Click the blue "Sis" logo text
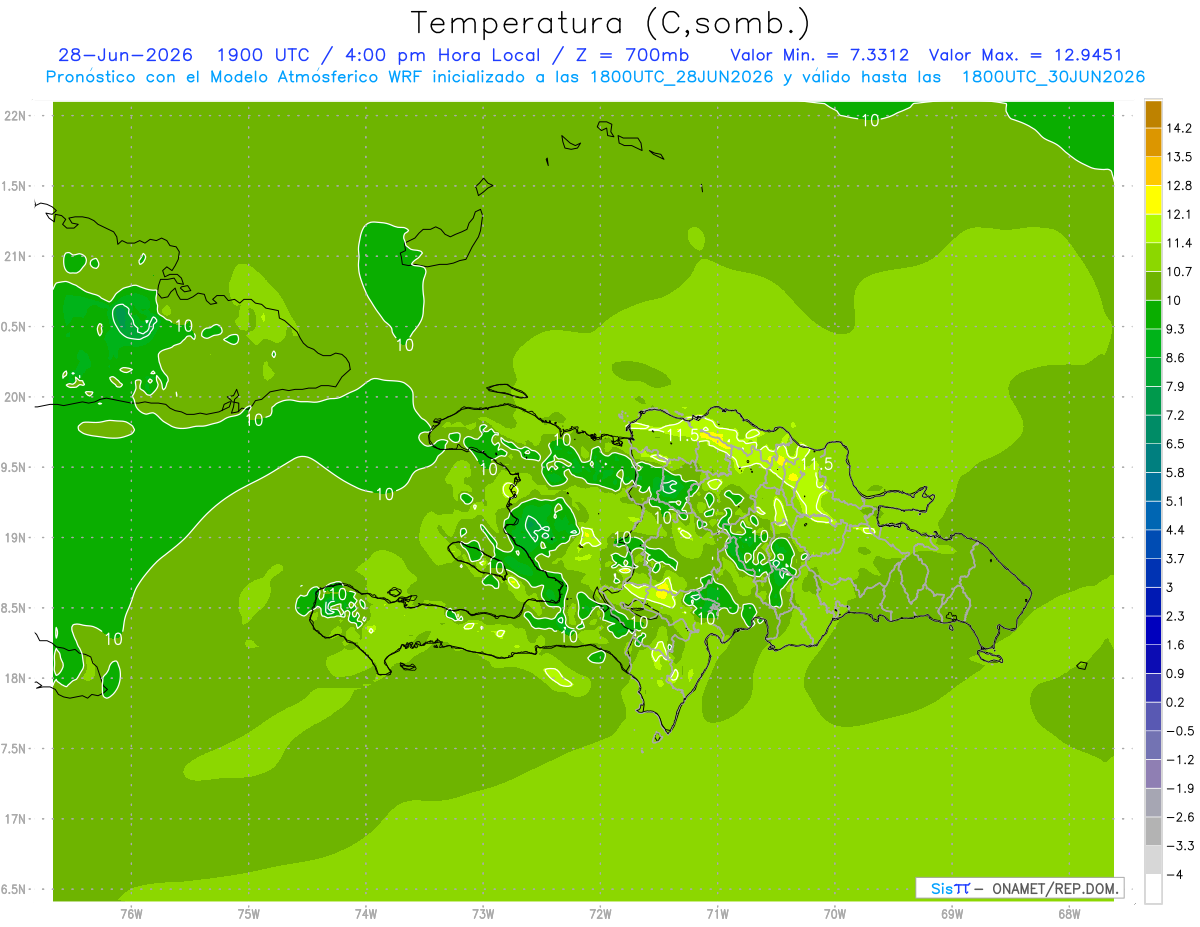Viewport: 1200px width, 927px height. pyautogui.click(x=942, y=888)
